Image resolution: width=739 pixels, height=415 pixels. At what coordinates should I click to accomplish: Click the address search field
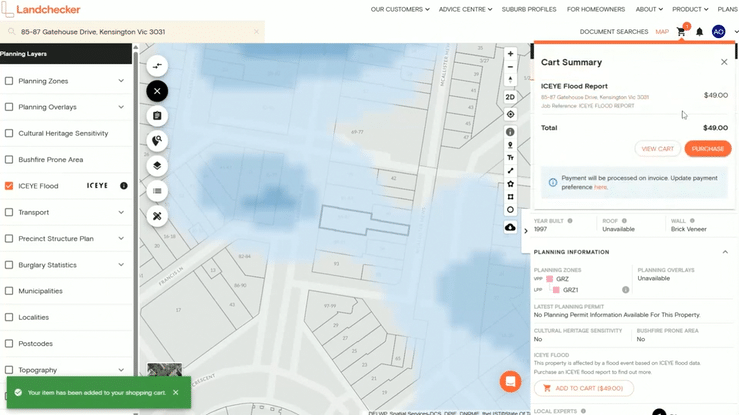134,32
